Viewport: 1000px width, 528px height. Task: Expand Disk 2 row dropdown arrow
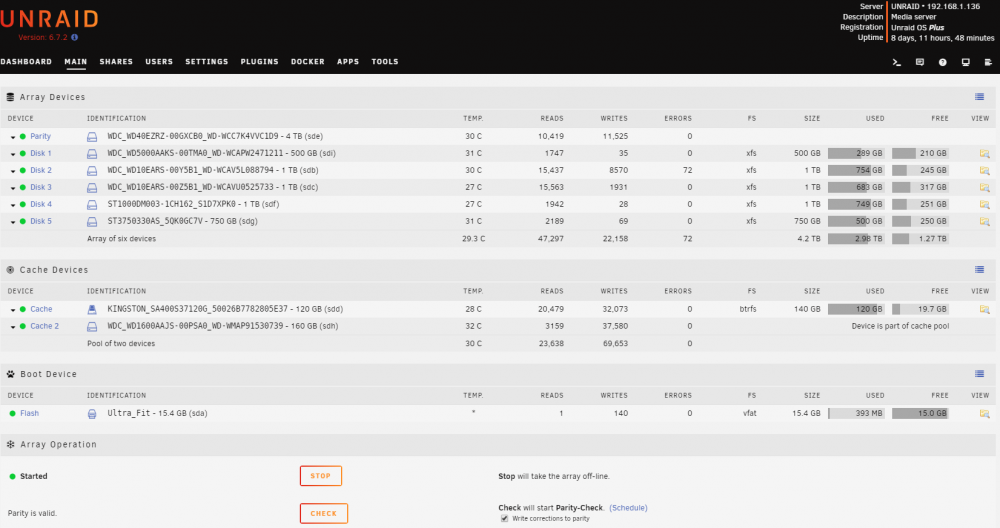coord(13,172)
